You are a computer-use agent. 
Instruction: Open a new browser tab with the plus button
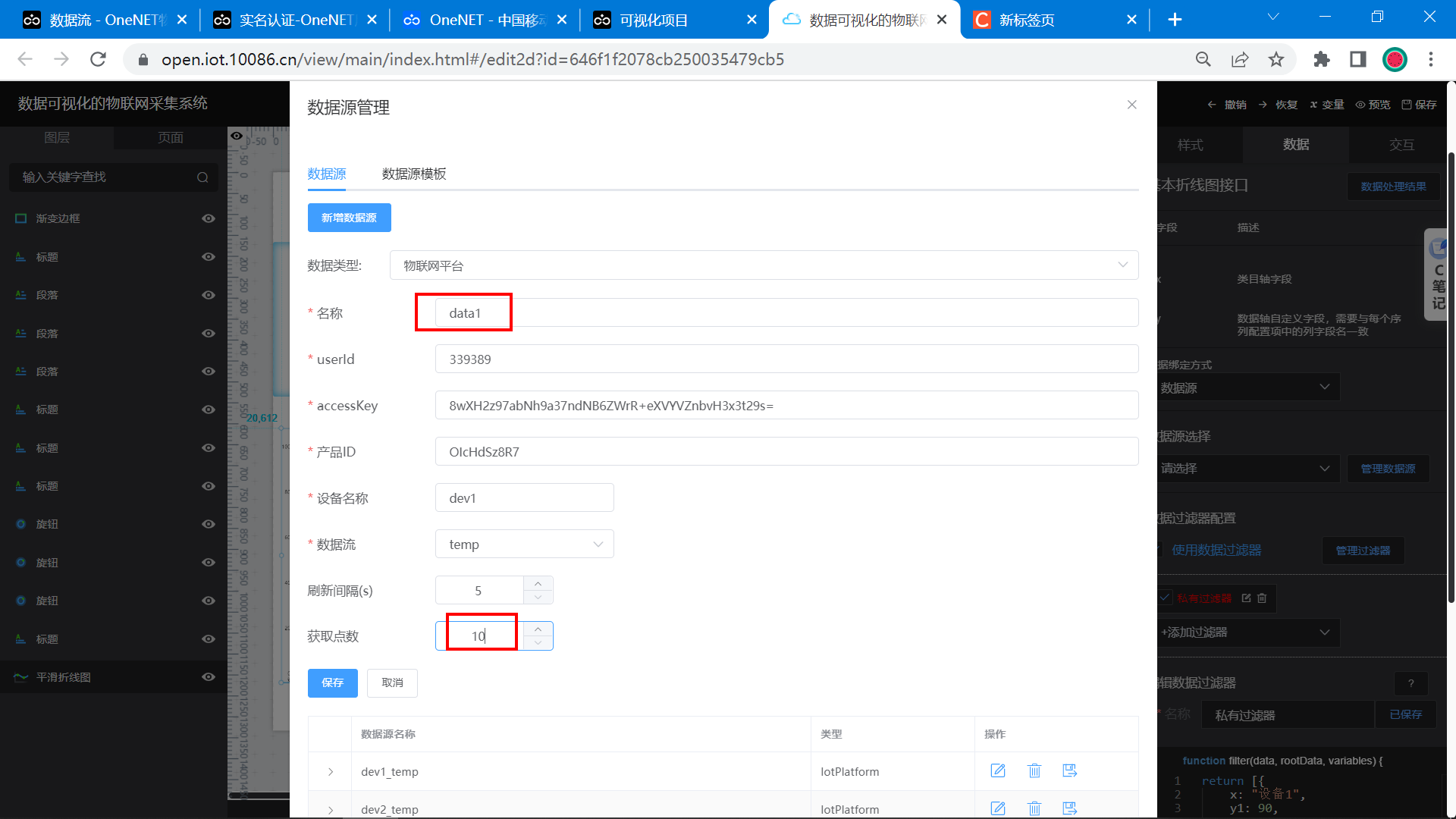(x=1175, y=20)
